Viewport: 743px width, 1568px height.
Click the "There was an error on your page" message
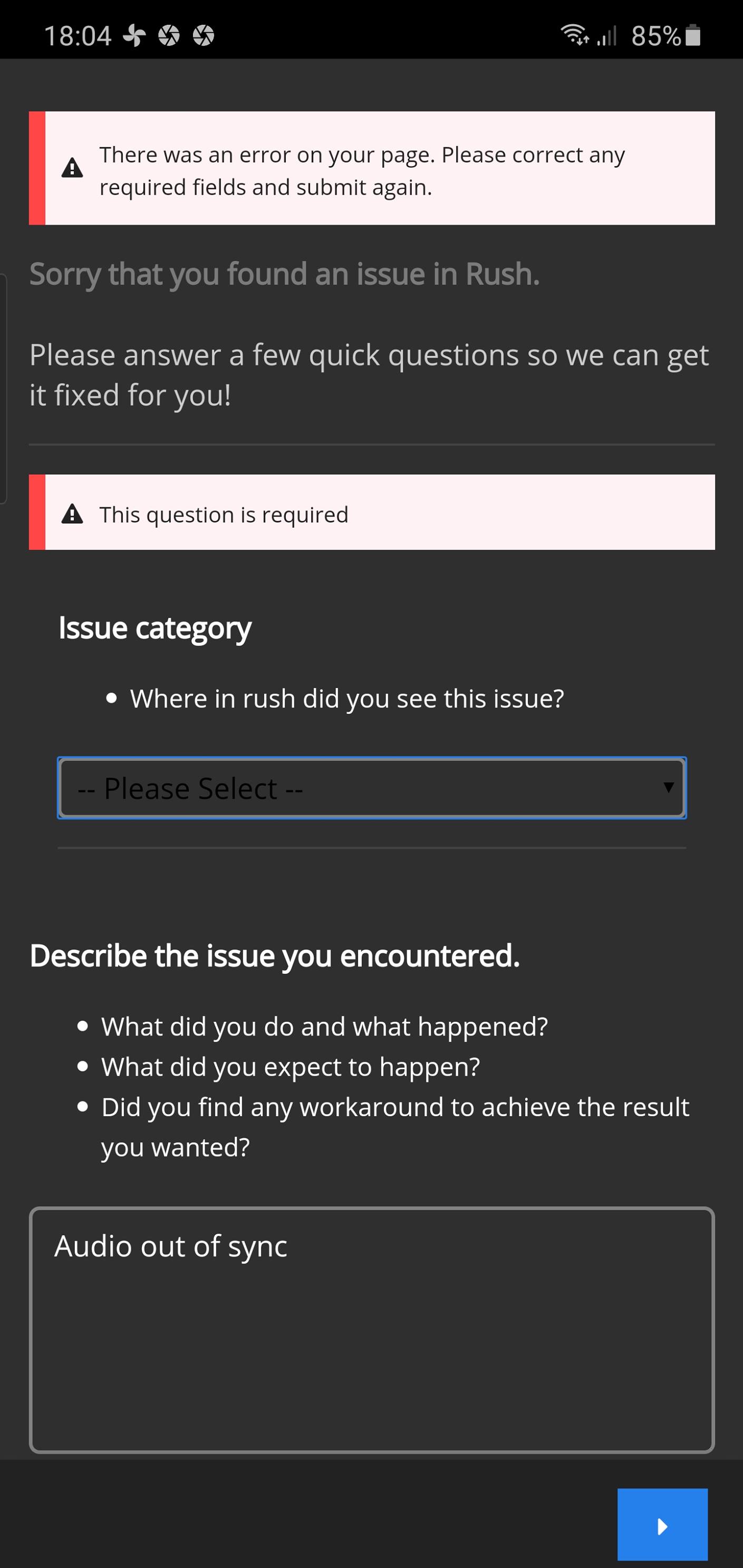point(362,171)
